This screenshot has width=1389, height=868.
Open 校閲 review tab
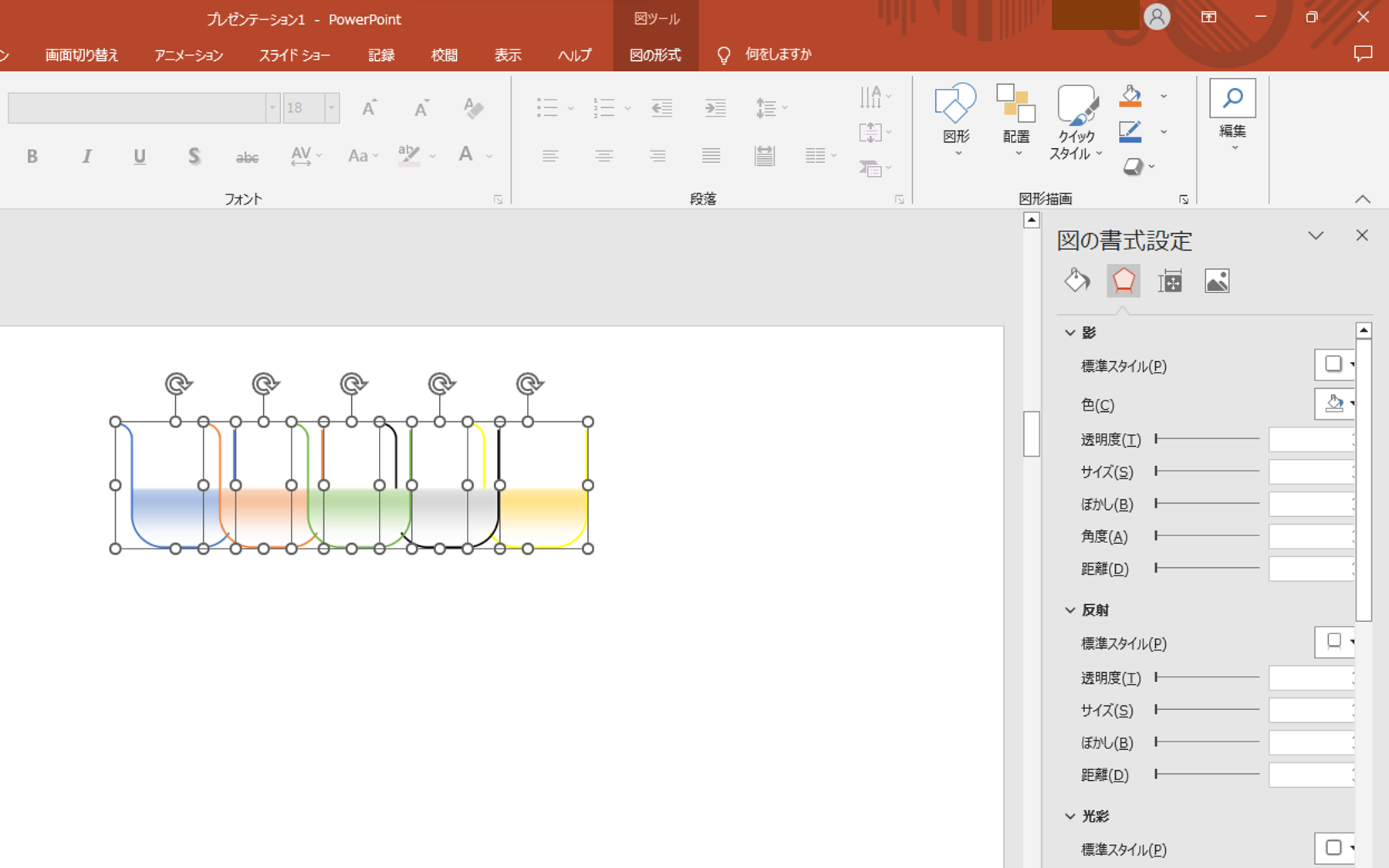pos(444,55)
